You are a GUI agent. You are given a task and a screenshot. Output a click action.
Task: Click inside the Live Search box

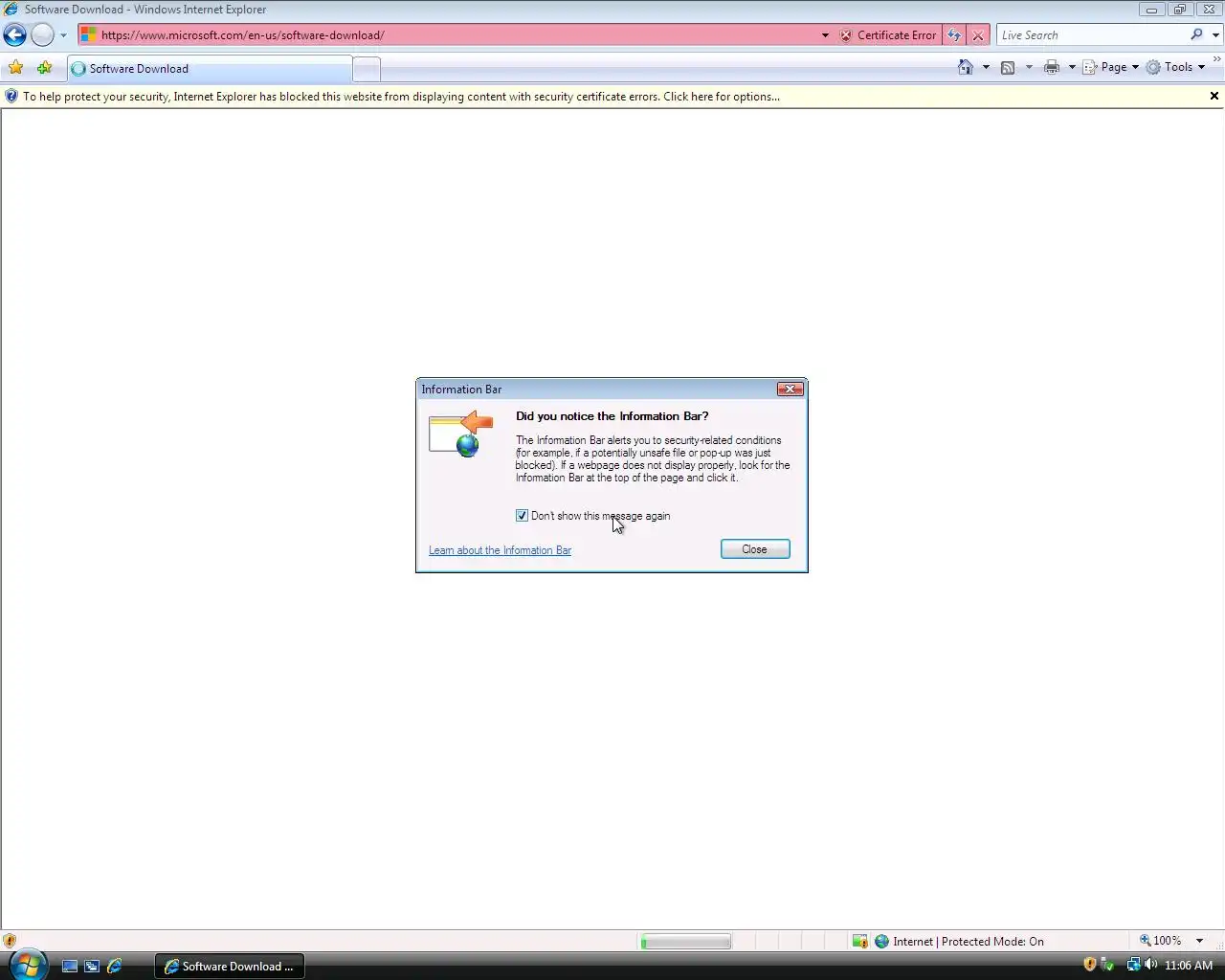coord(1092,34)
